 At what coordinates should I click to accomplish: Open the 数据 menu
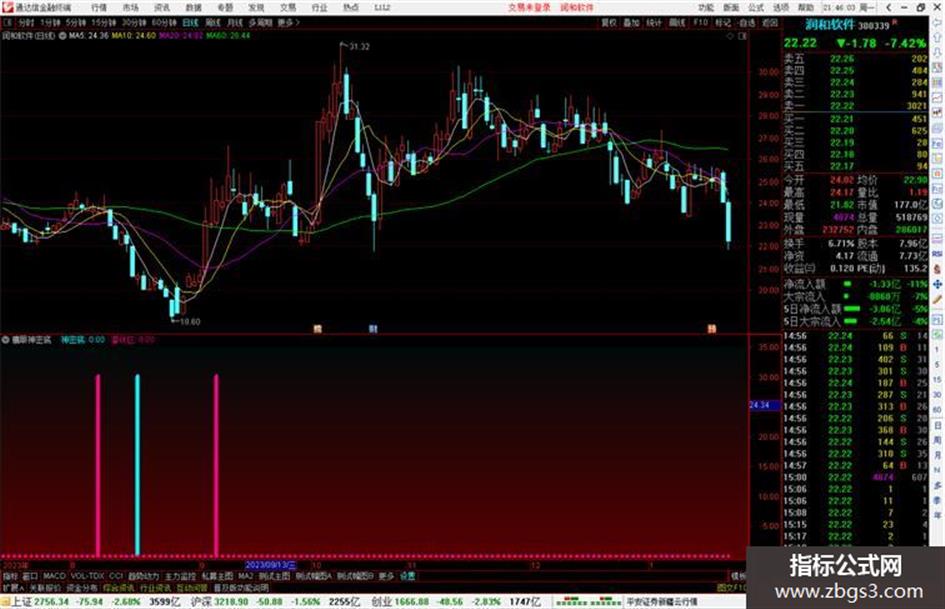click(x=193, y=7)
